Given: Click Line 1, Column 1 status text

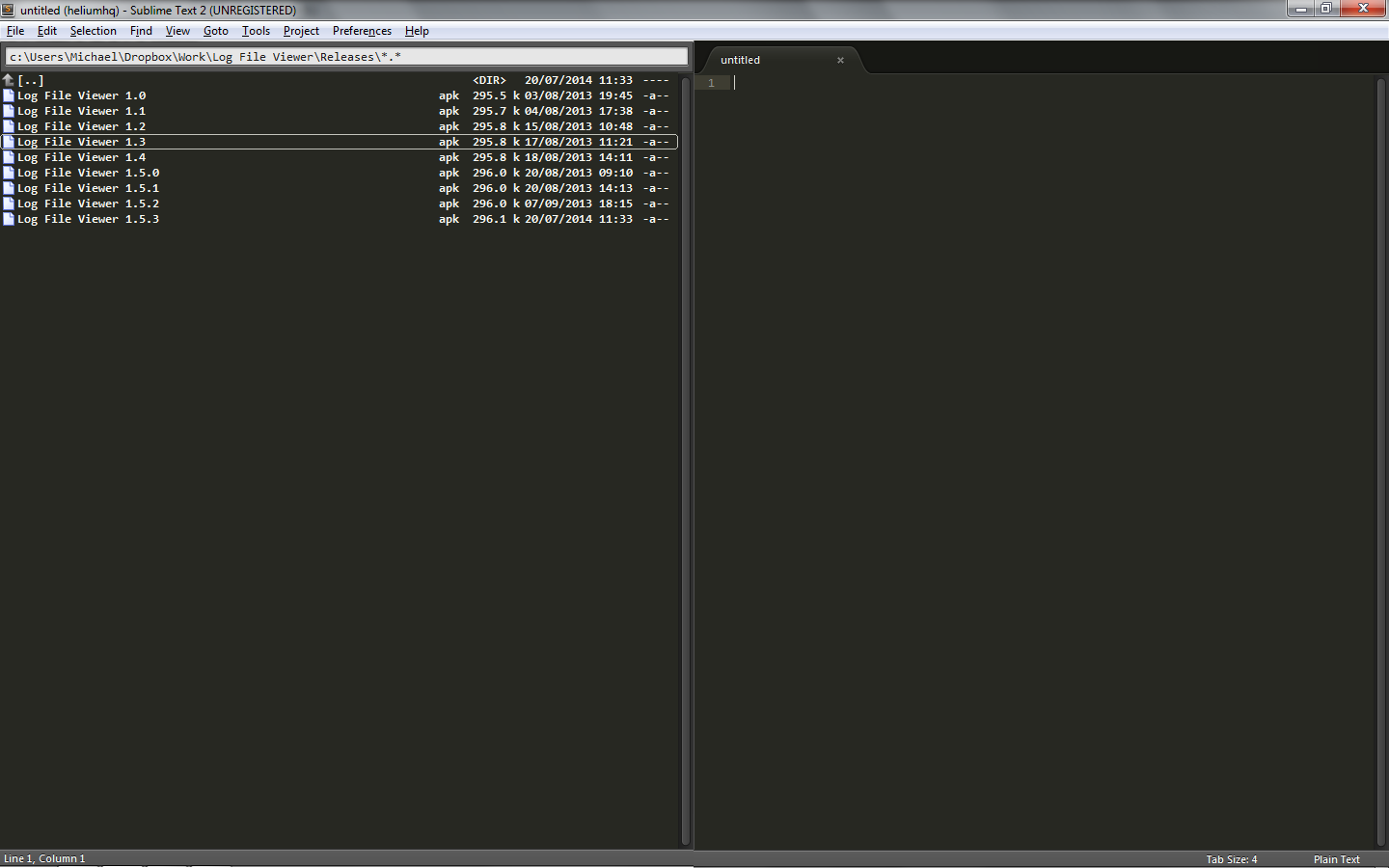Looking at the screenshot, I should 44,858.
